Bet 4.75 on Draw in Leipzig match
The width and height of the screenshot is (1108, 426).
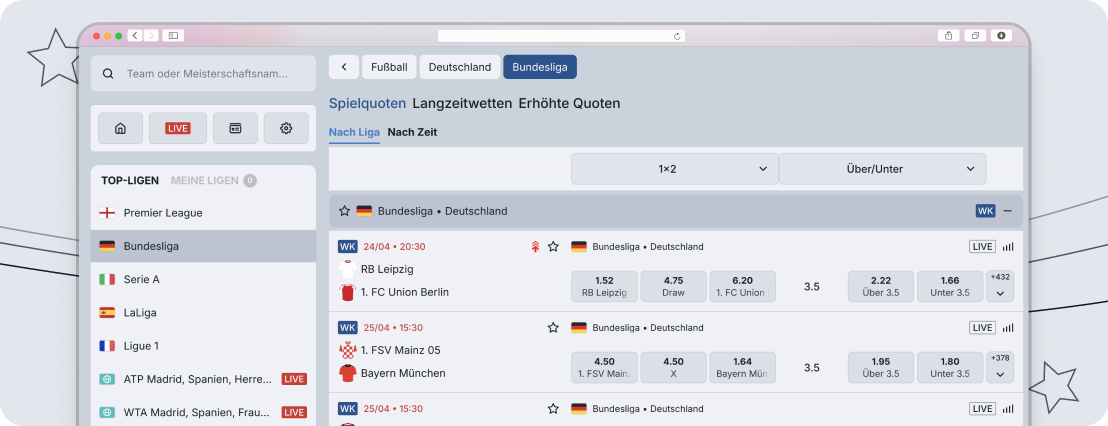click(x=673, y=286)
